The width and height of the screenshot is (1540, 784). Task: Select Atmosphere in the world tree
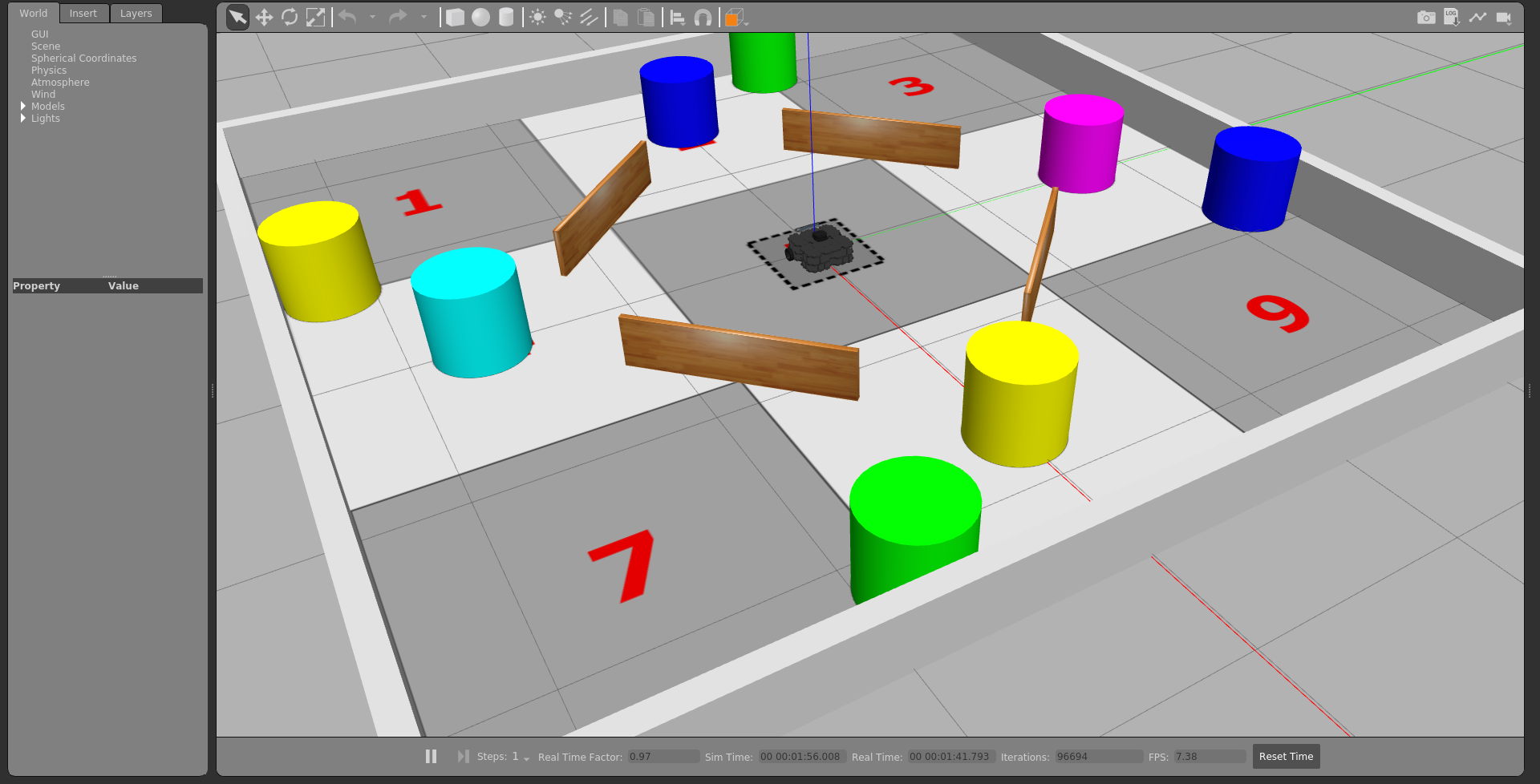(x=60, y=83)
